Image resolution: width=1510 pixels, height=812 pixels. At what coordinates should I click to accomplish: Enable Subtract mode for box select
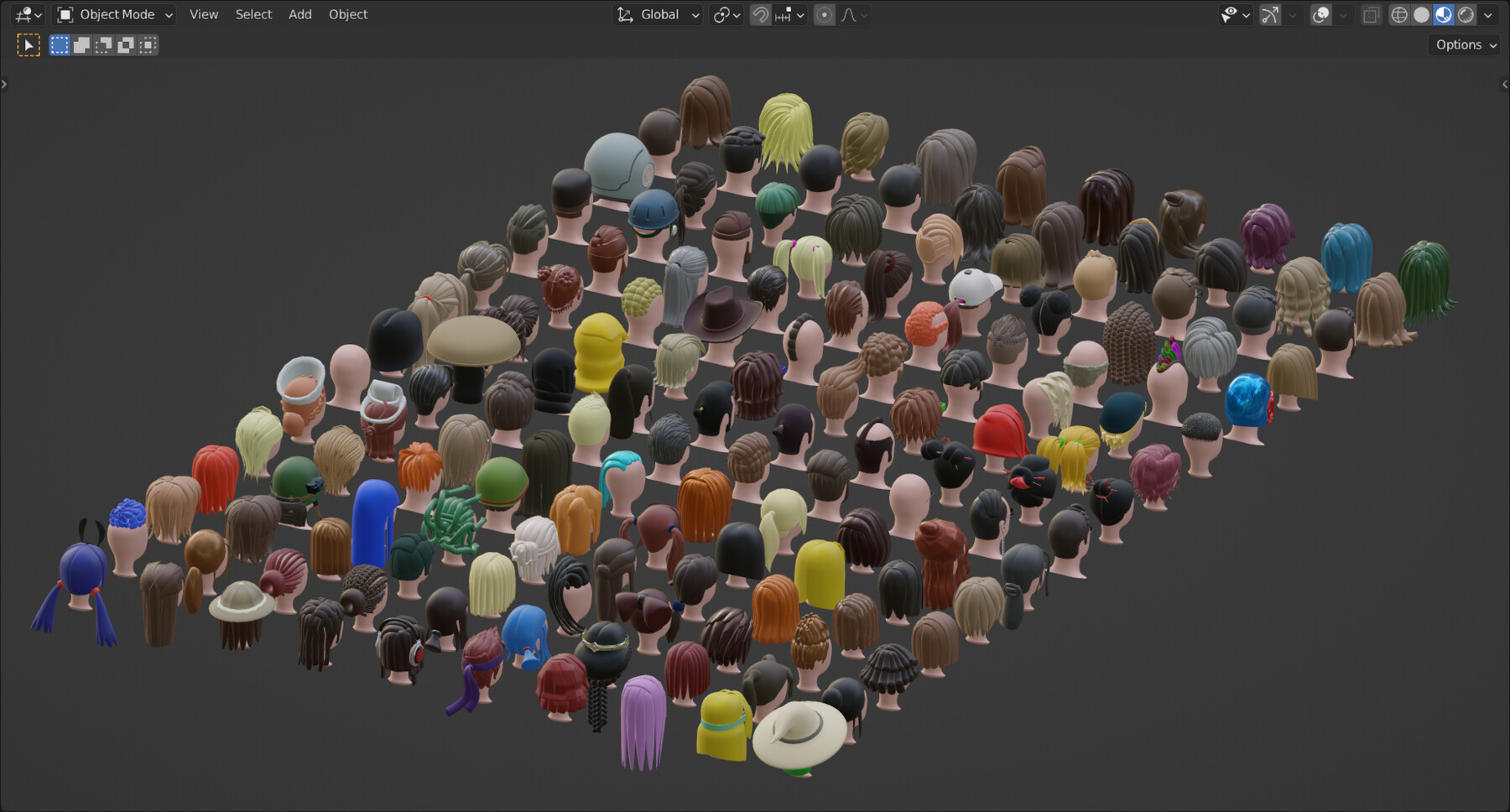click(104, 44)
